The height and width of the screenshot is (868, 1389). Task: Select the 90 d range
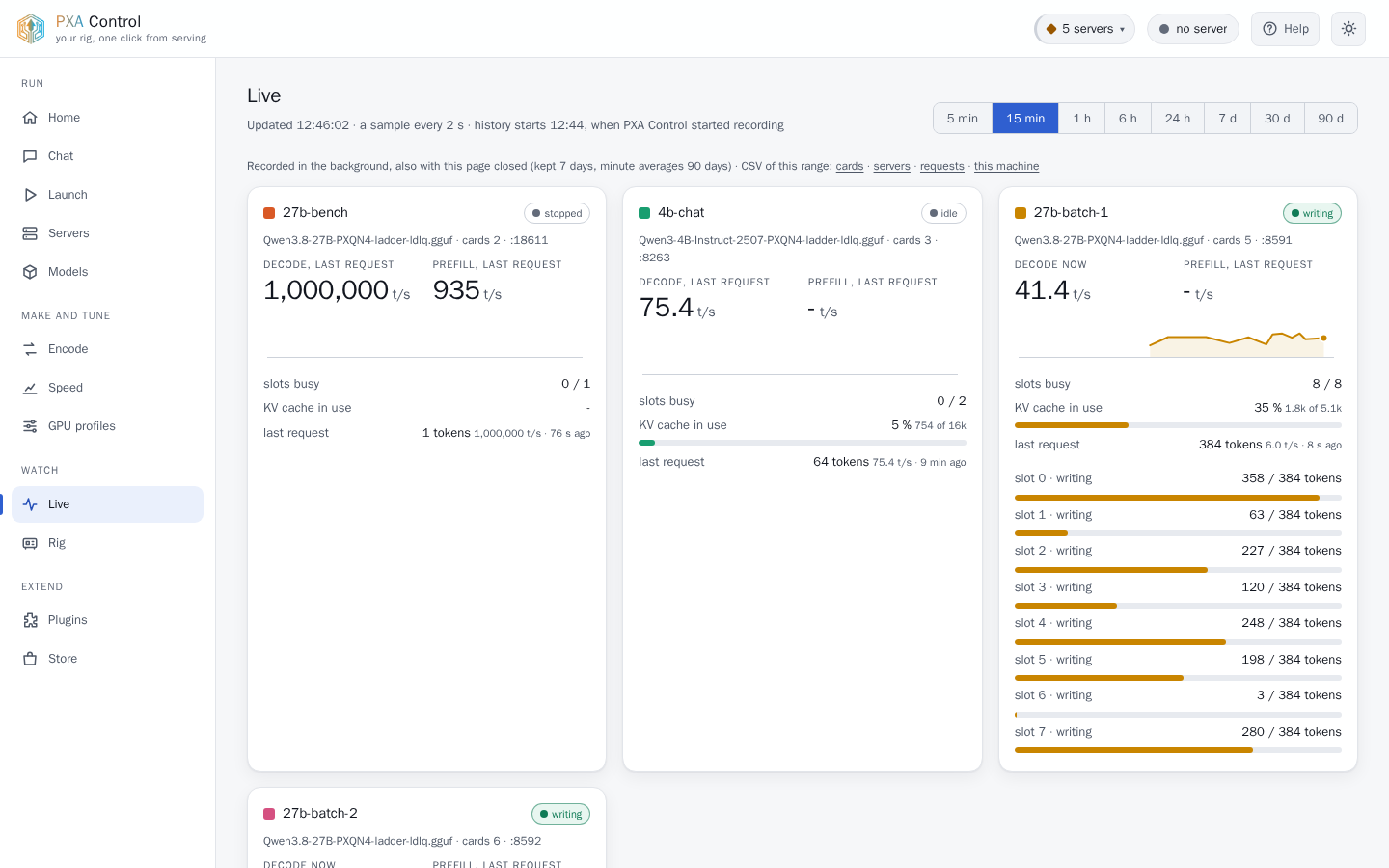click(1331, 119)
